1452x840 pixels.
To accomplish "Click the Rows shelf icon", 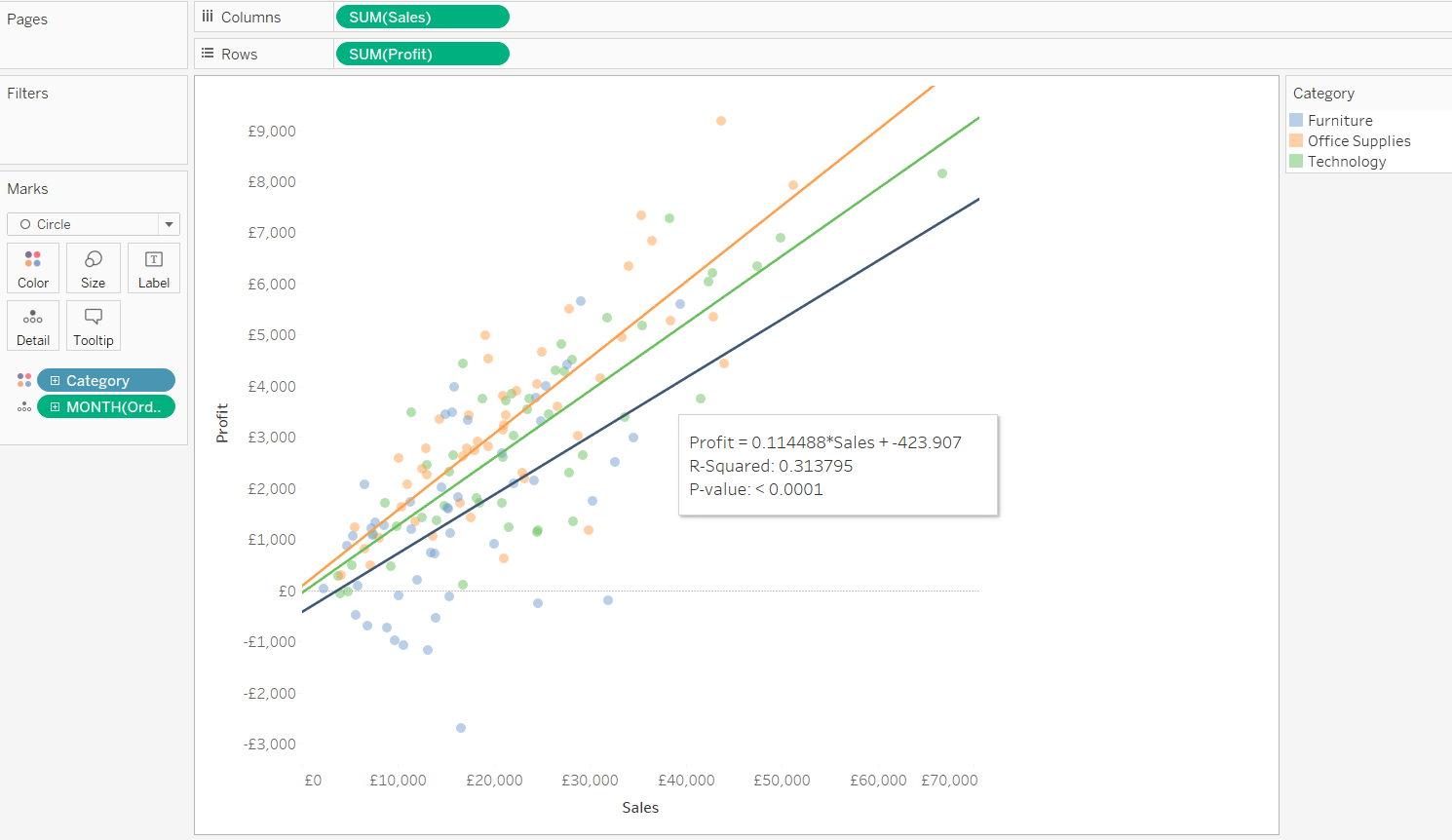I will (x=208, y=54).
